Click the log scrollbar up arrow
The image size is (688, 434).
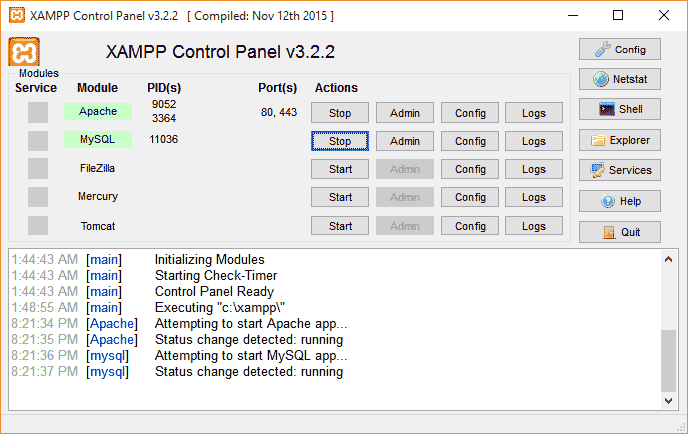point(668,259)
